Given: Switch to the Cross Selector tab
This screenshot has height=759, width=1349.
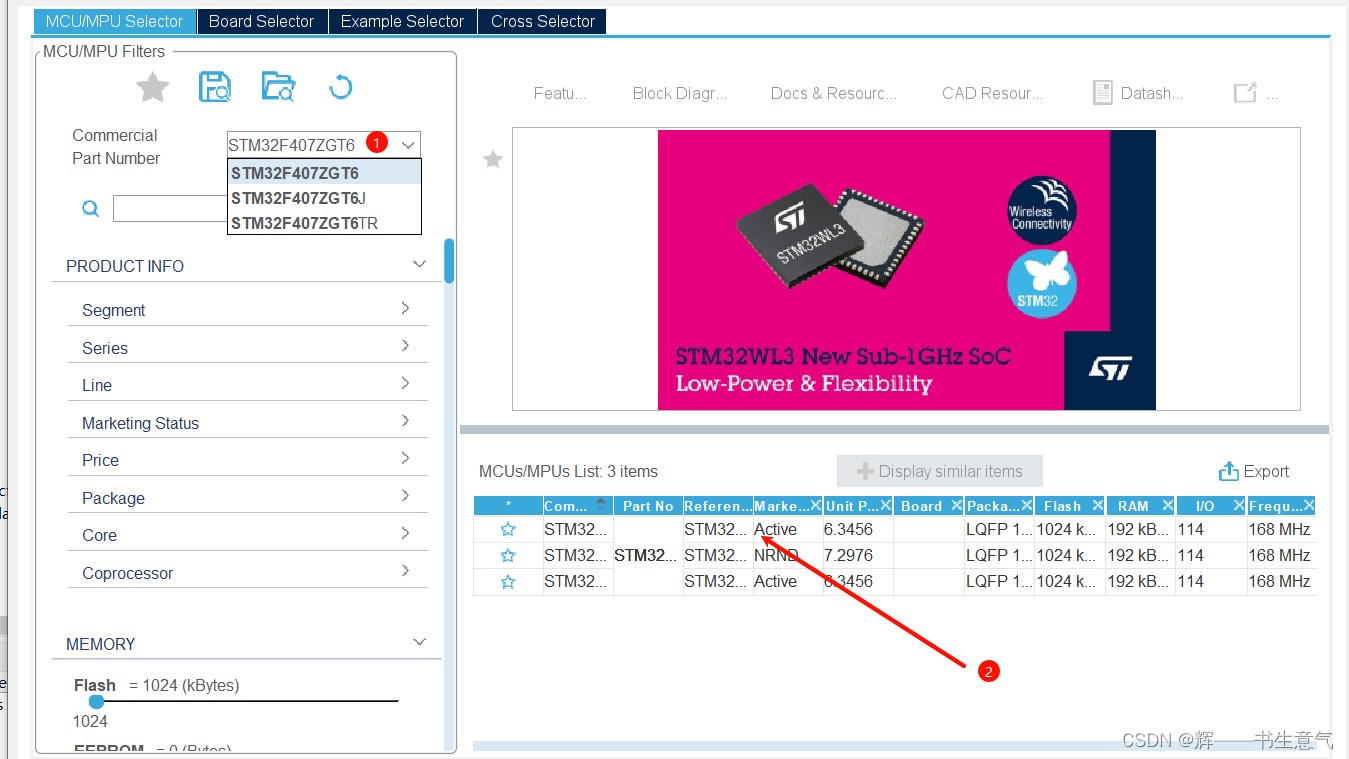Looking at the screenshot, I should [543, 21].
